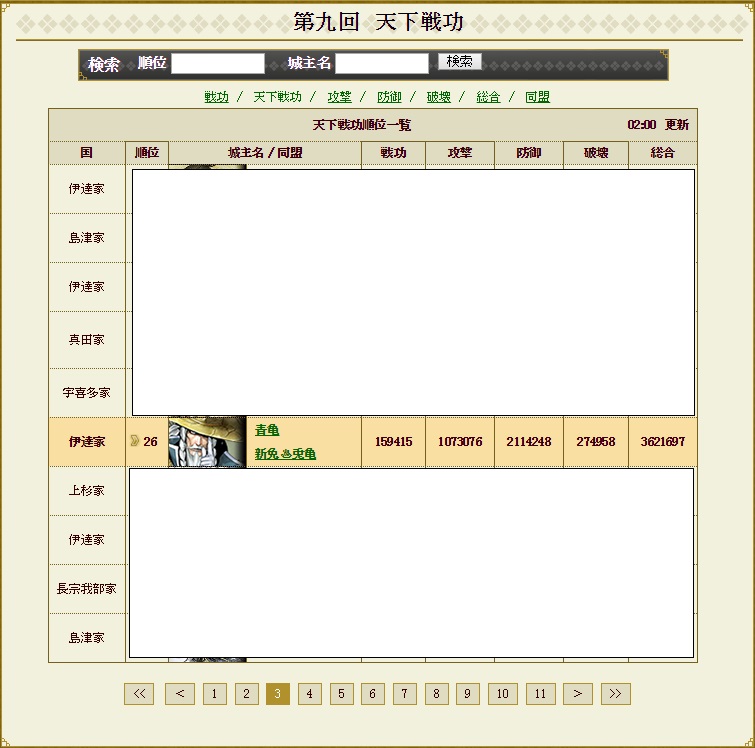This screenshot has height=748, width=755.
Task: Click the 長宗我部家 country cell
Action: (x=87, y=589)
